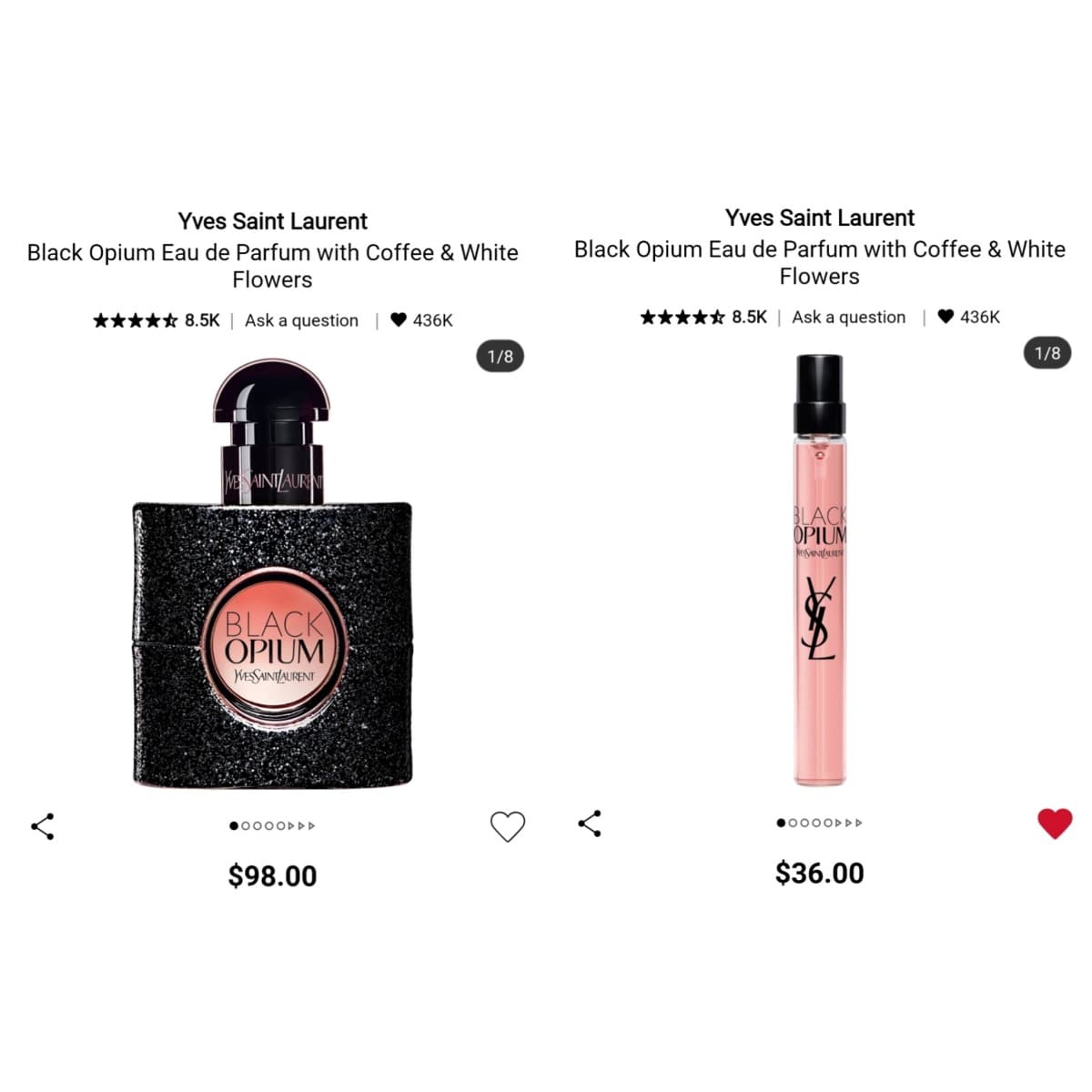Ask a question about the right perfume

[x=848, y=317]
